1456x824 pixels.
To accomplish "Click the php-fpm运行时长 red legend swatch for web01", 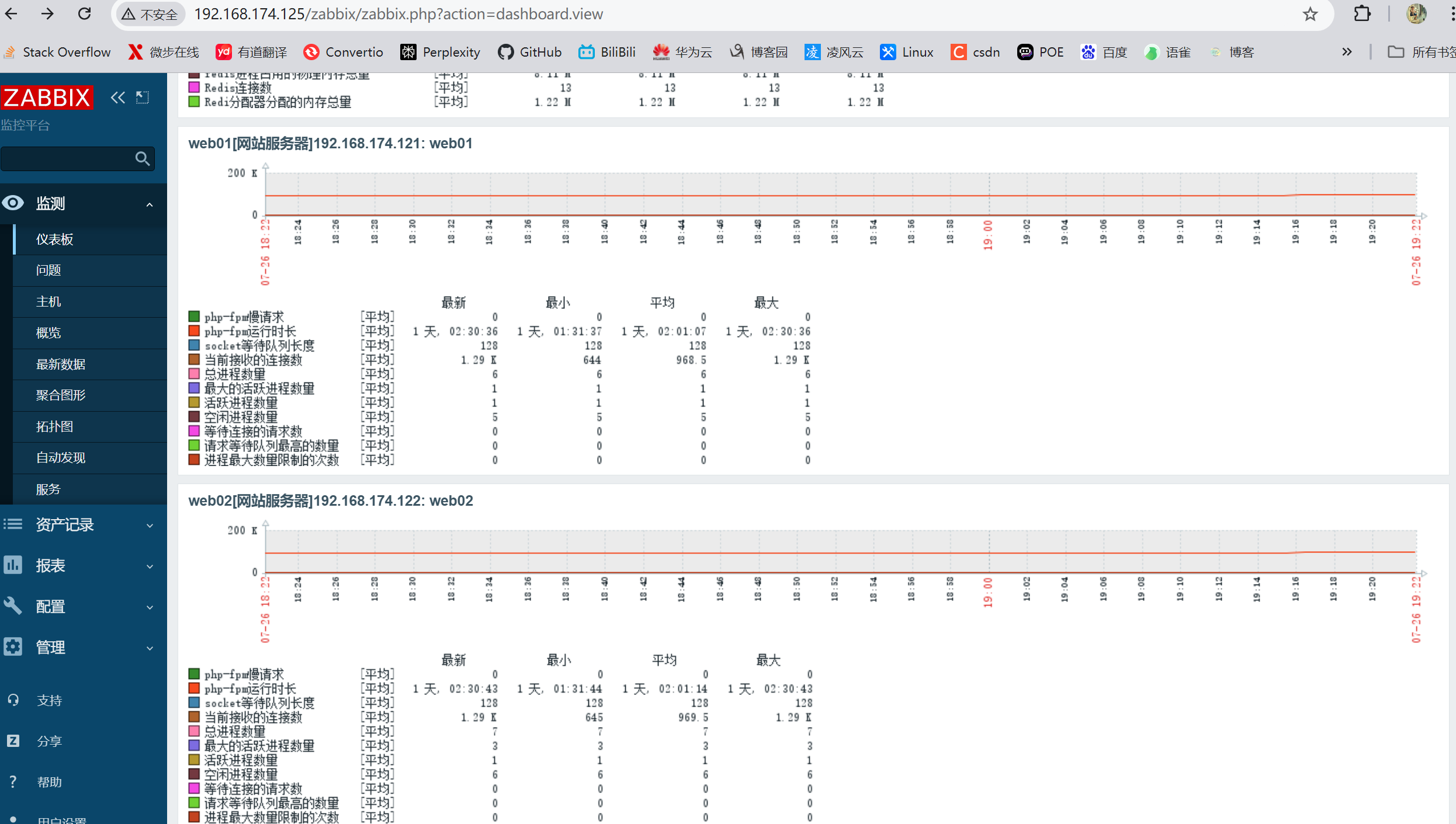I will [194, 331].
